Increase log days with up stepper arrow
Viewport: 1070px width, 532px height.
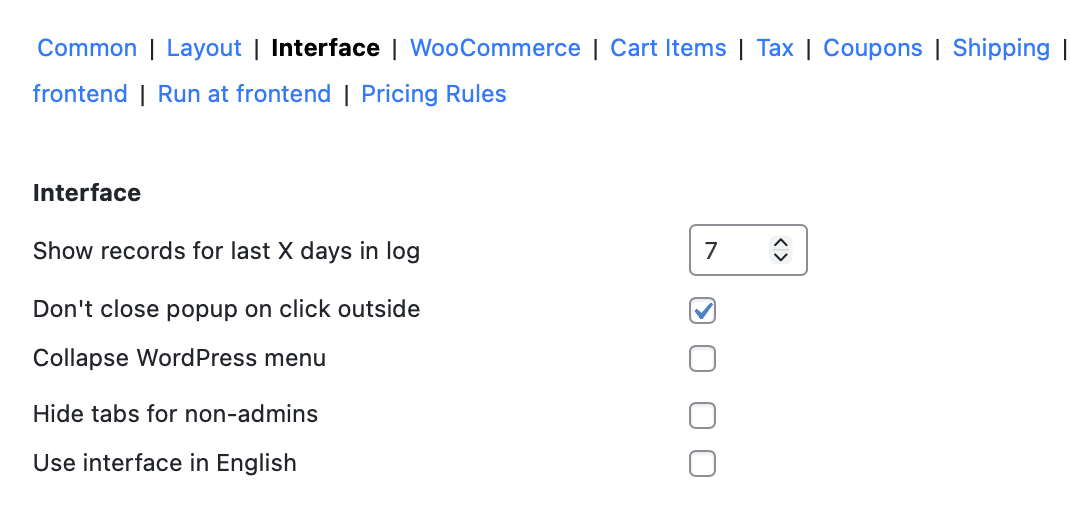(x=781, y=243)
